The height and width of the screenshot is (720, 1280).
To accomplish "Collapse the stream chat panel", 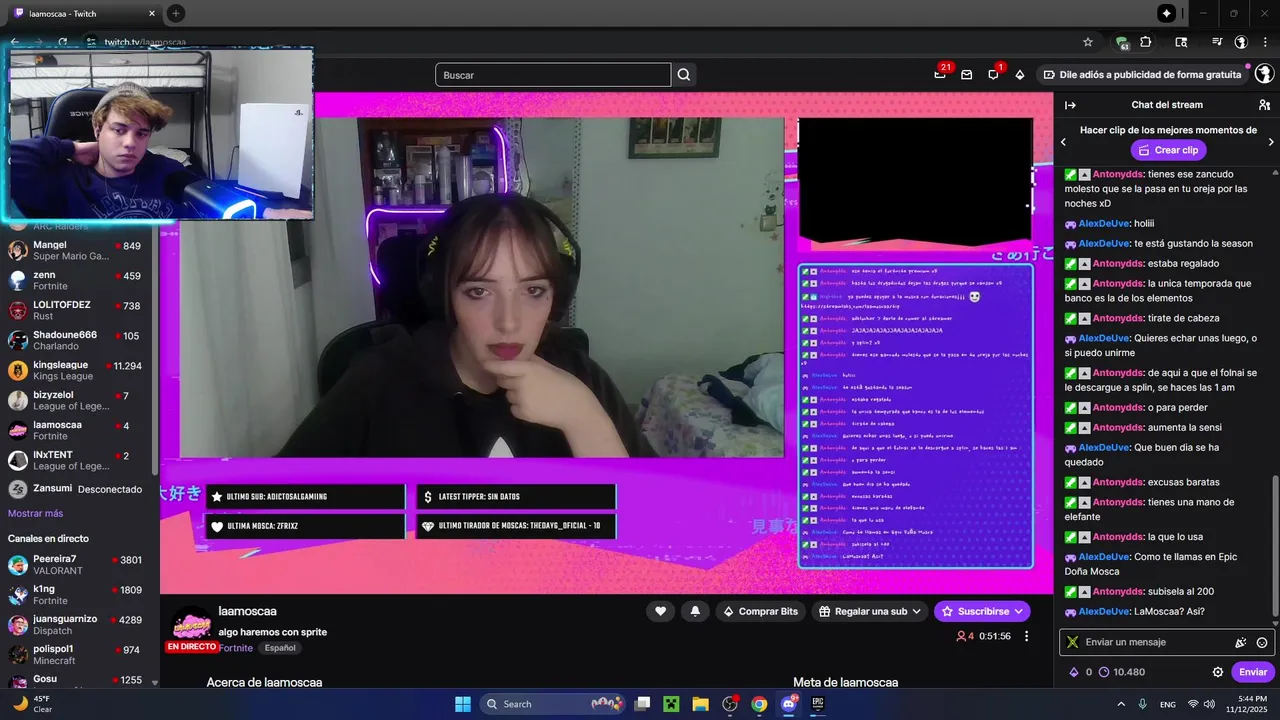I will pos(1070,105).
